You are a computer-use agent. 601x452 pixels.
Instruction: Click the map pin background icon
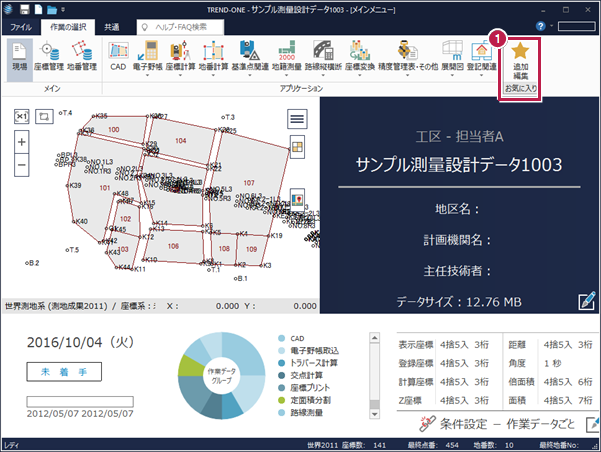[297, 199]
